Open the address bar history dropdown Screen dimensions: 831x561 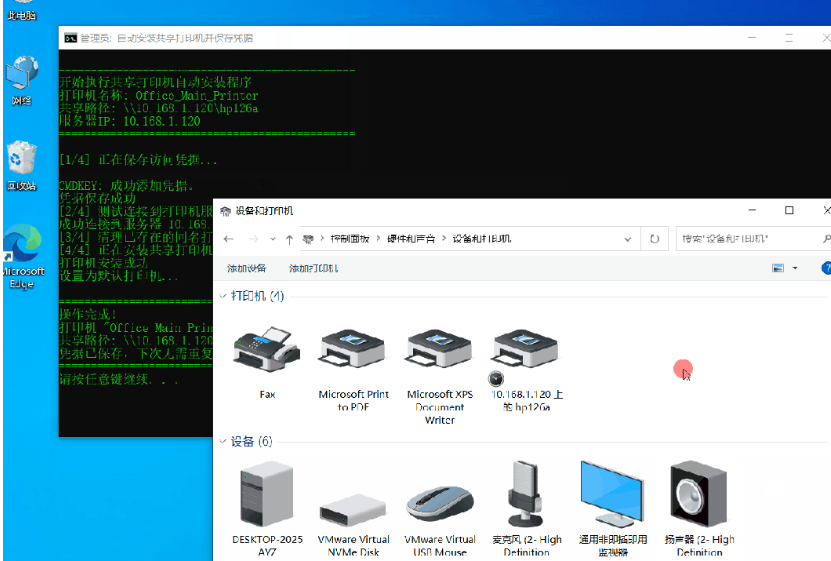tap(628, 239)
